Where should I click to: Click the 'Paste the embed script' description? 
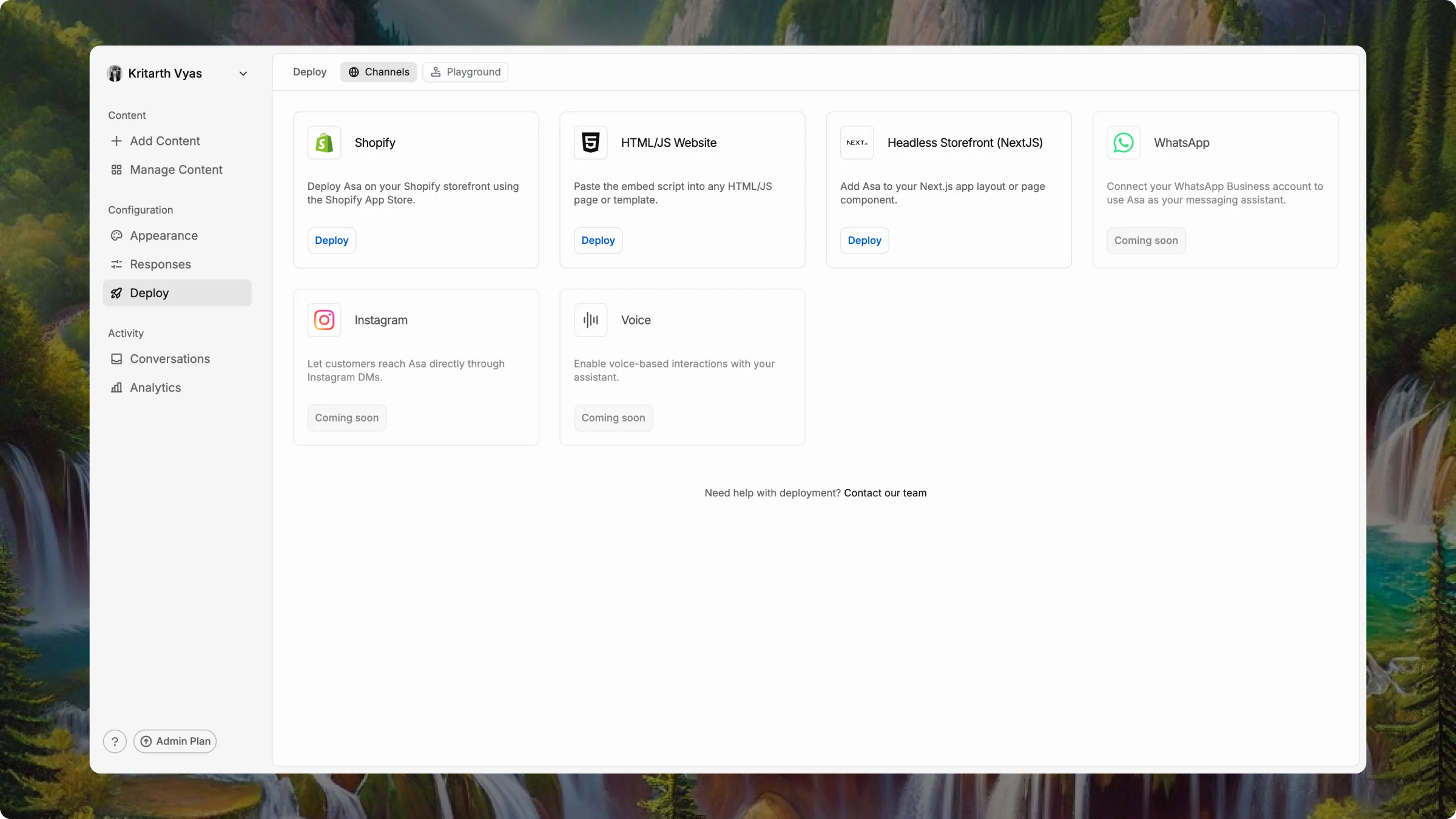pos(673,193)
